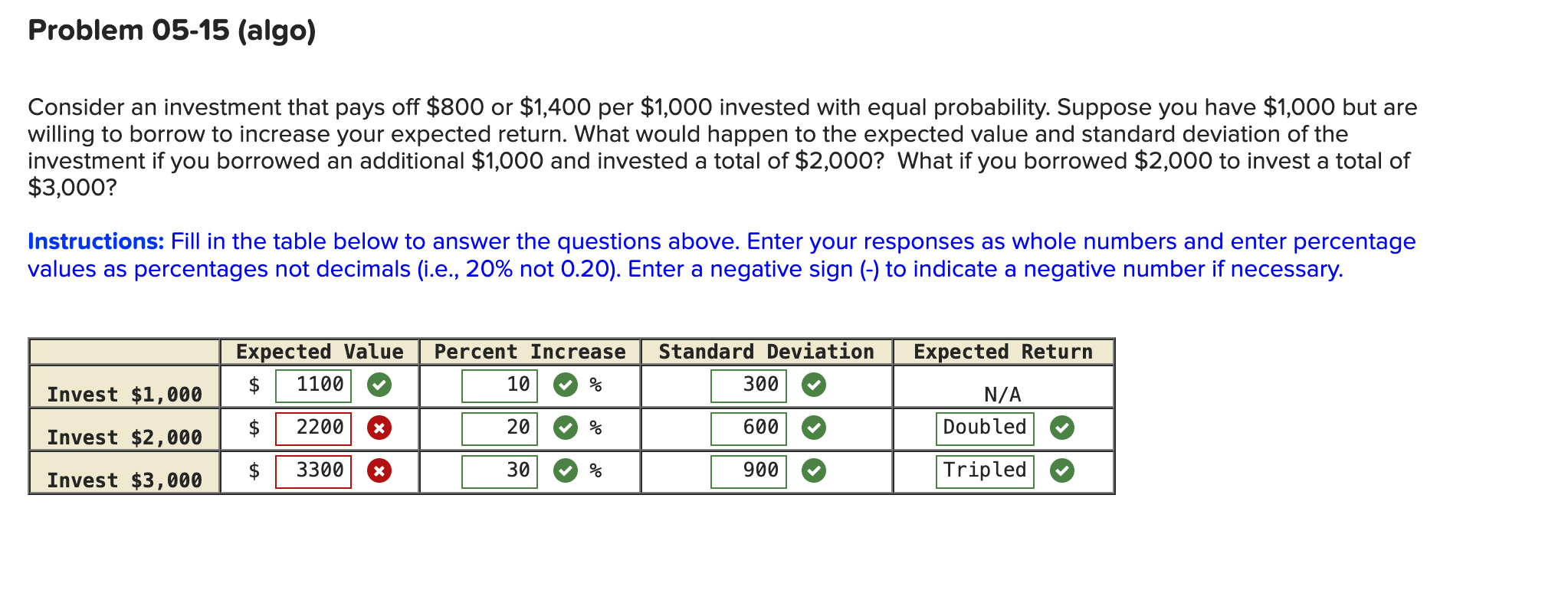1568x590 pixels.
Task: Select the incorrect 3300 expected value field
Action: click(313, 471)
